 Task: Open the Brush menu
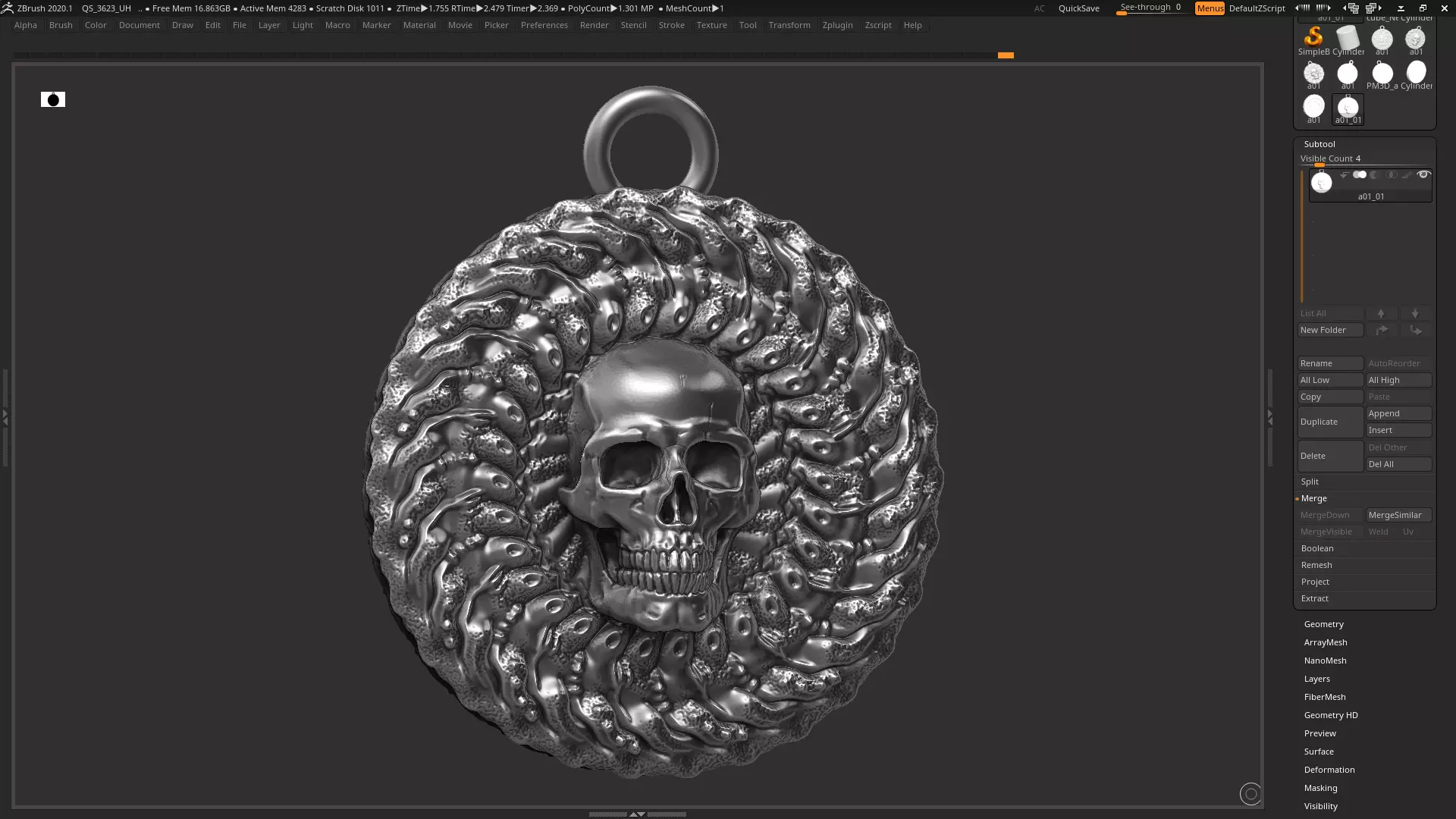[x=61, y=25]
